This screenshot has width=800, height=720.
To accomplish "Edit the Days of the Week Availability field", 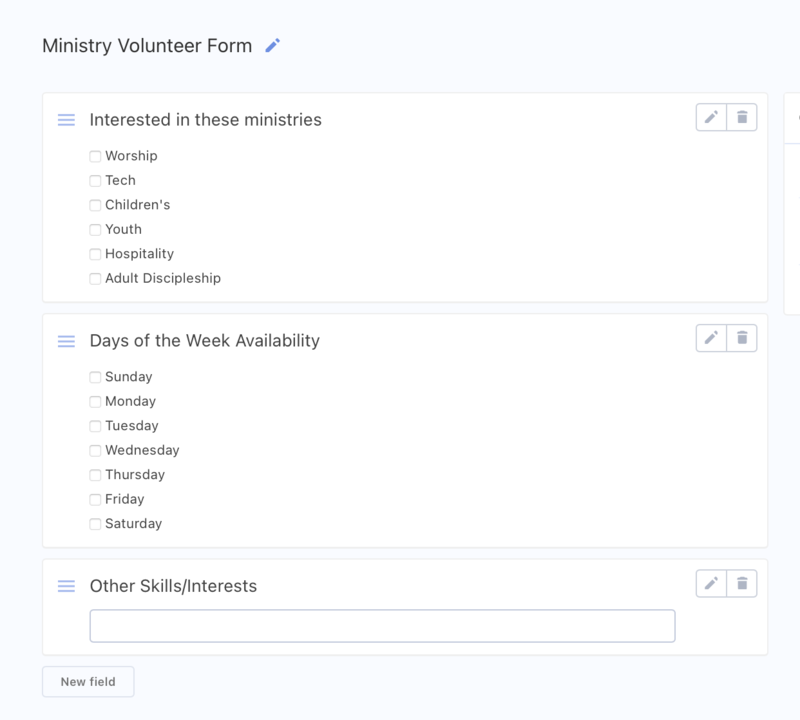I will (711, 338).
